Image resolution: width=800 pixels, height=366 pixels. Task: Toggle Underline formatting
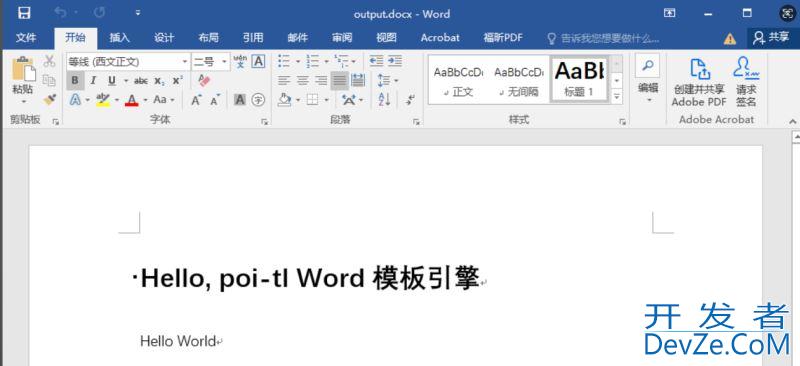click(111, 81)
